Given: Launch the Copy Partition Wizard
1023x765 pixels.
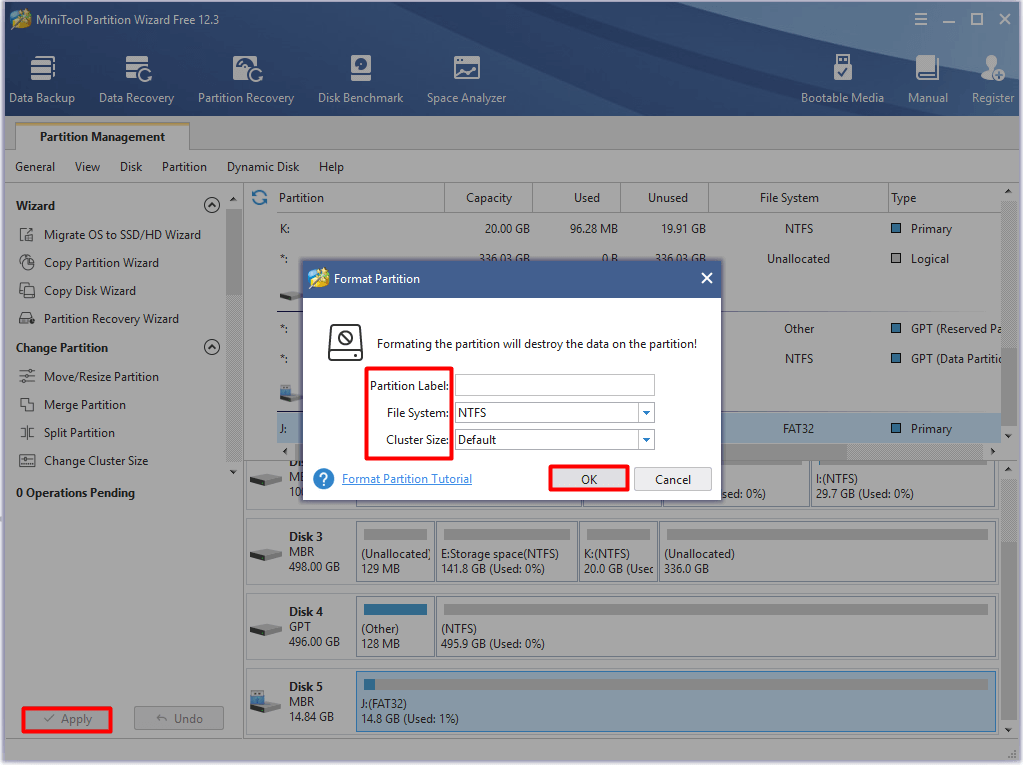Looking at the screenshot, I should (88, 263).
